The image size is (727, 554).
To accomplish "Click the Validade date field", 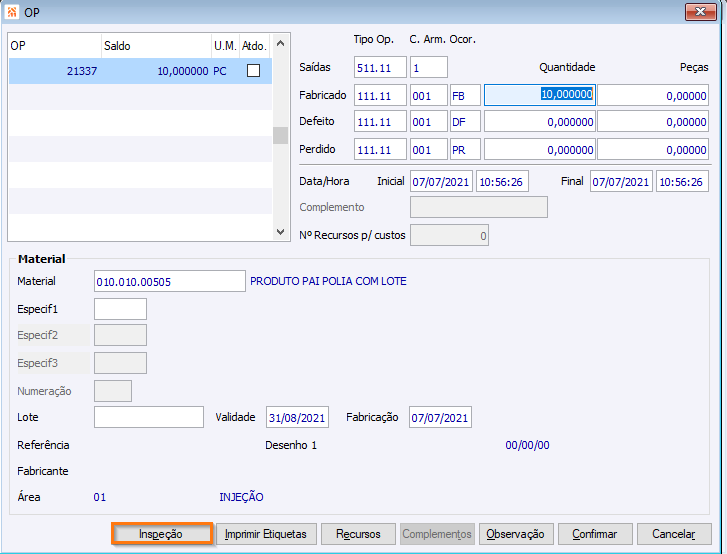I will 298,417.
